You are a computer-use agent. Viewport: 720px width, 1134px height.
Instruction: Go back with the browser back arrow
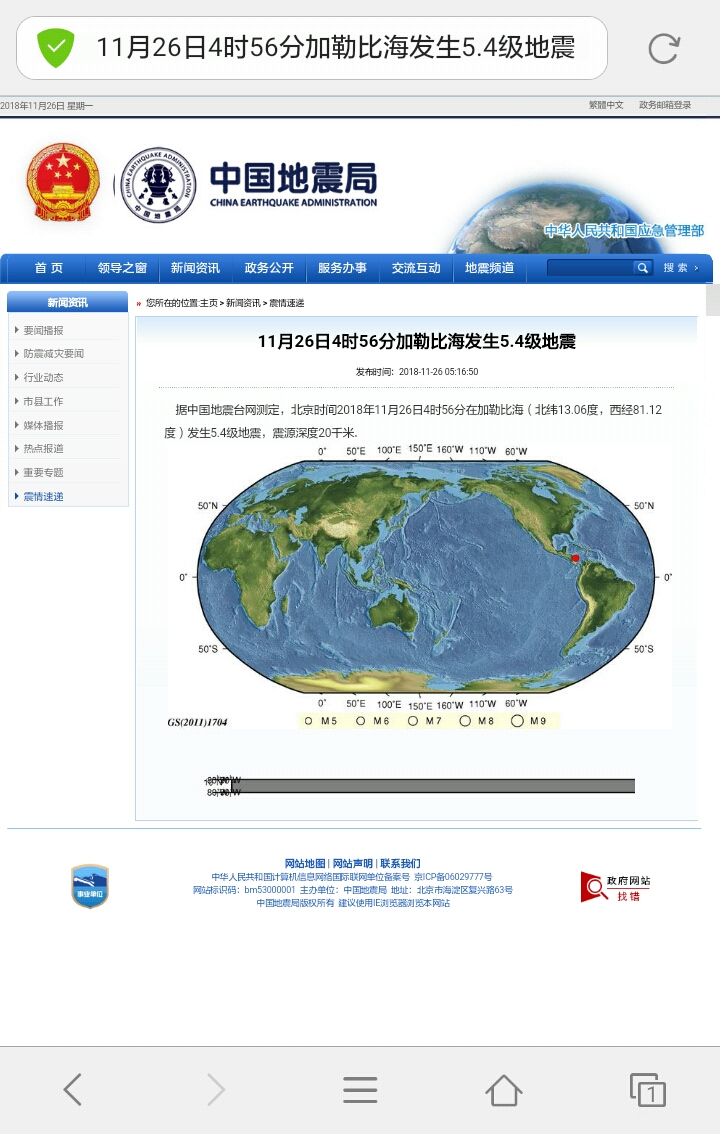coord(72,1089)
